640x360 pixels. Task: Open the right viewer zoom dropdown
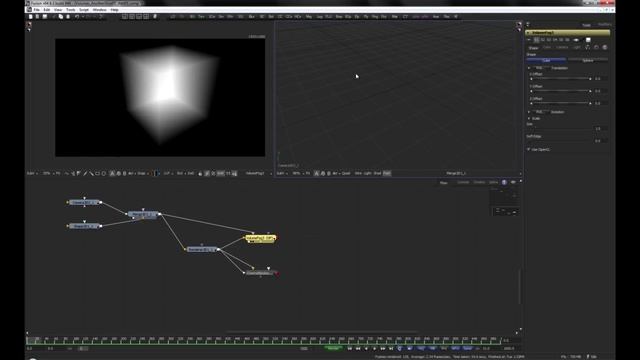click(x=297, y=173)
